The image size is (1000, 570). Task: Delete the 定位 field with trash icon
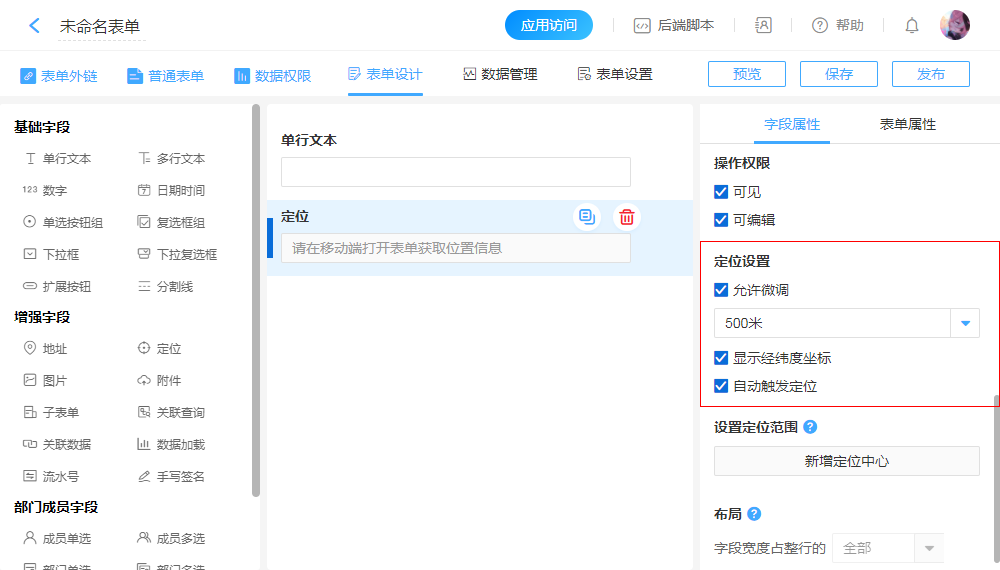click(627, 217)
